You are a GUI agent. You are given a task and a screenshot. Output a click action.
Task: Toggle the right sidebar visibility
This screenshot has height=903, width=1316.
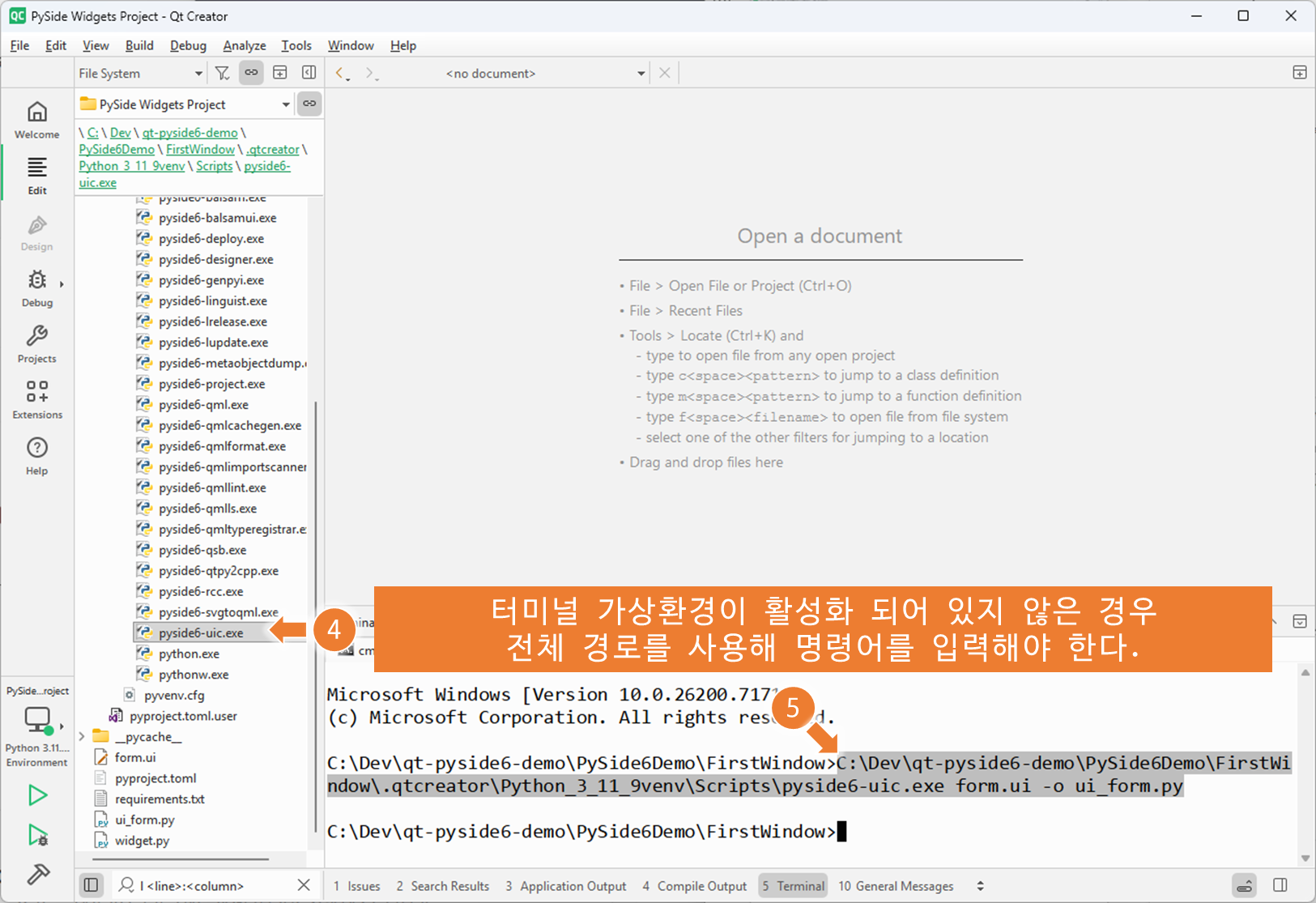click(1280, 885)
